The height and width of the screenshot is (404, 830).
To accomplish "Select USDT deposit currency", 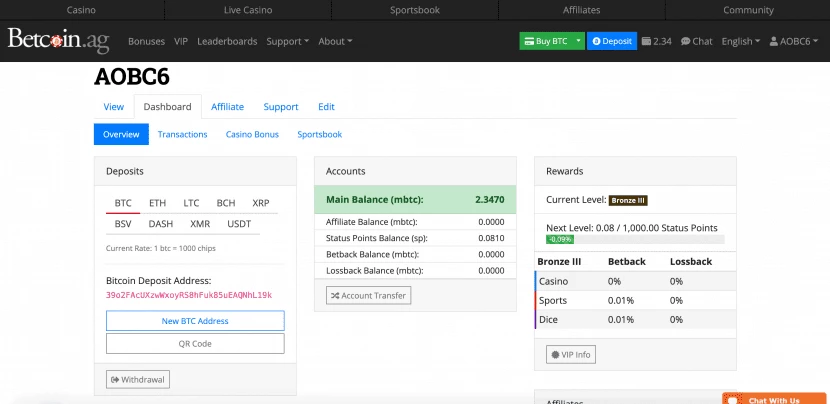I will tap(239, 223).
